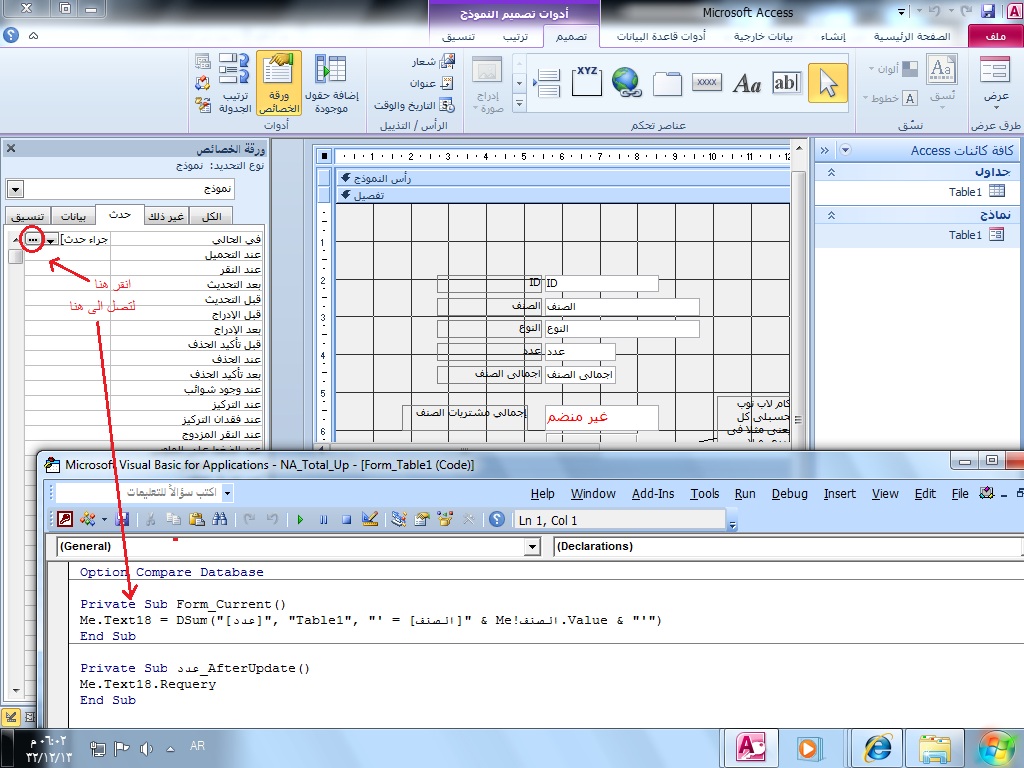This screenshot has height=768, width=1024.
Task: Open Windows Explorer folder from taskbar
Action: 935,748
